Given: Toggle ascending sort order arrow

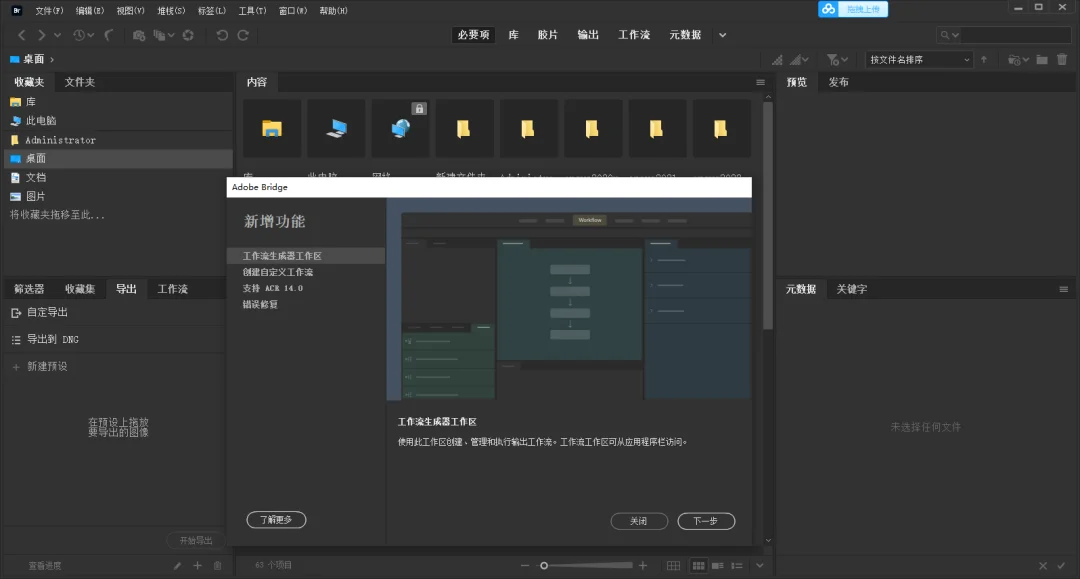Looking at the screenshot, I should [x=984, y=60].
